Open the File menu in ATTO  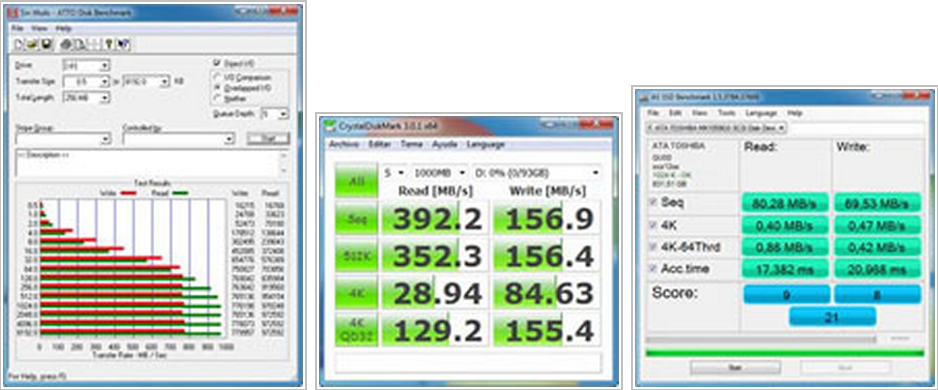pyautogui.click(x=17, y=28)
